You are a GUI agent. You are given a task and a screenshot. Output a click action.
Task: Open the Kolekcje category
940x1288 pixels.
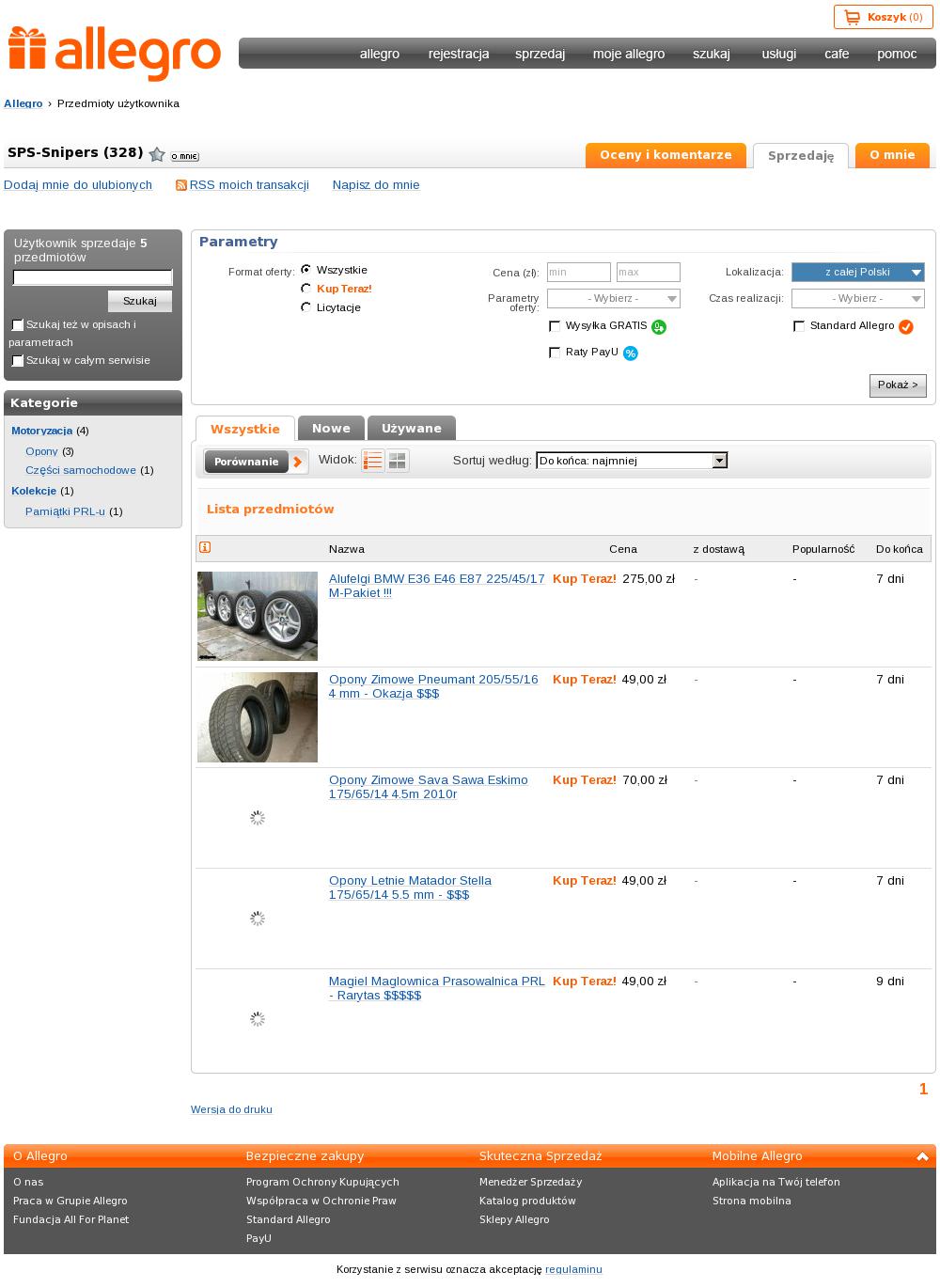(34, 491)
